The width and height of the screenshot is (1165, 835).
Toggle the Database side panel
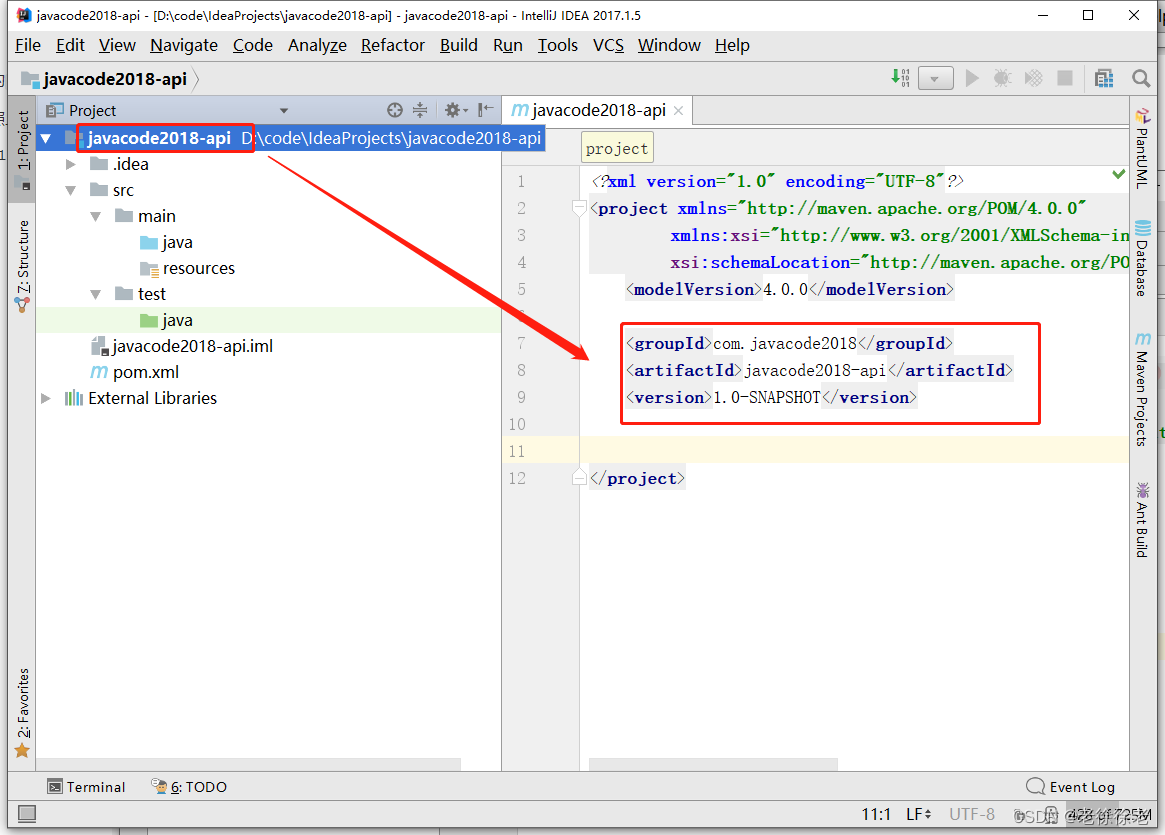[x=1142, y=259]
